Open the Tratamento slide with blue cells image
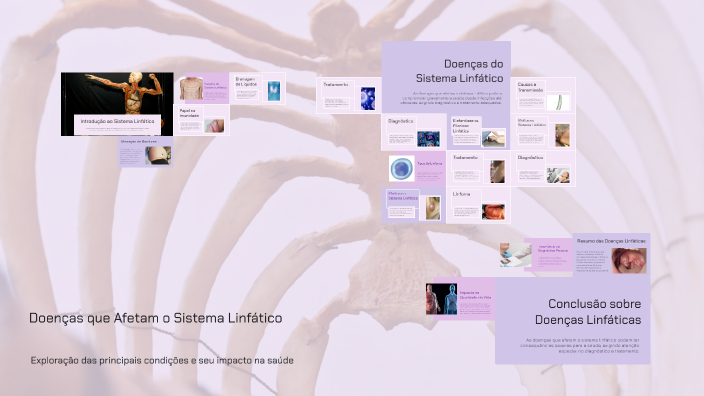704x396 pixels. [349, 95]
